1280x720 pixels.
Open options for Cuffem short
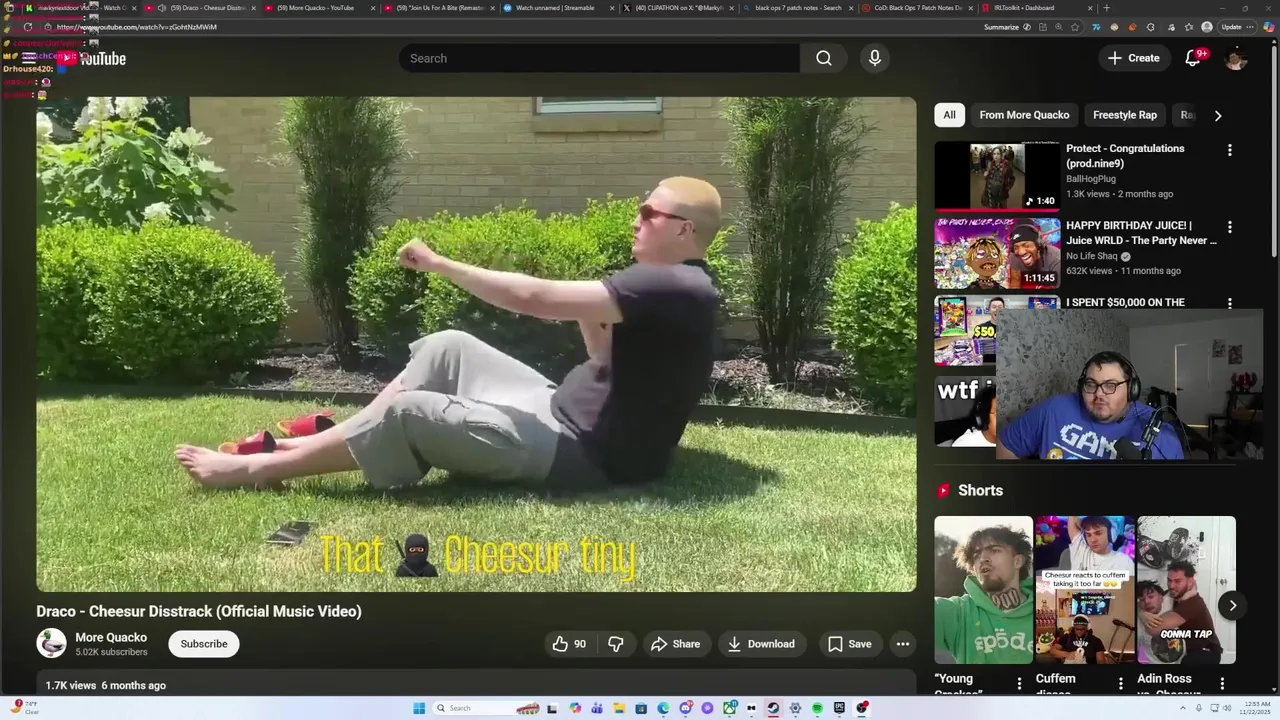1120,683
